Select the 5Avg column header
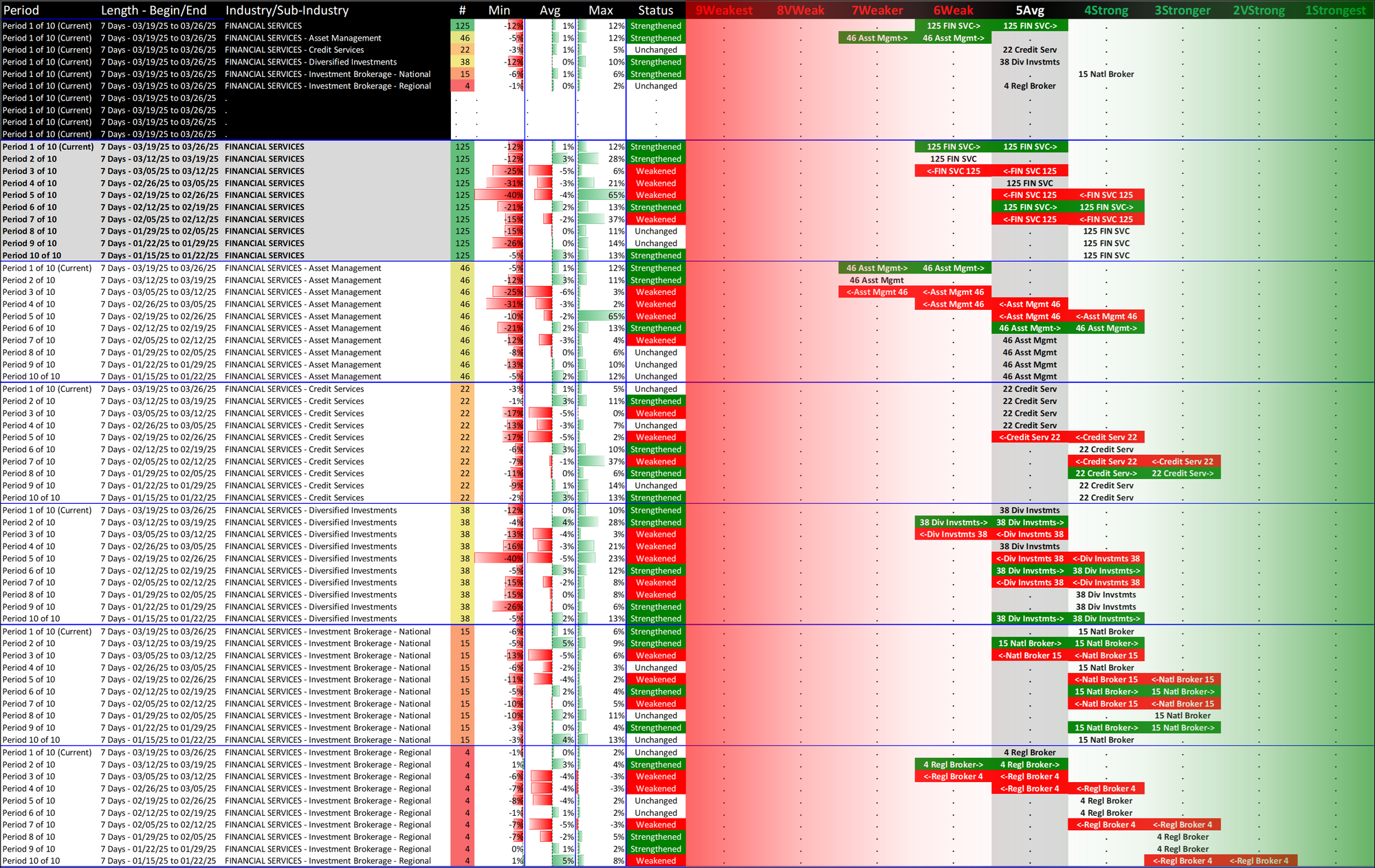The height and width of the screenshot is (868, 1375). 1029,10
